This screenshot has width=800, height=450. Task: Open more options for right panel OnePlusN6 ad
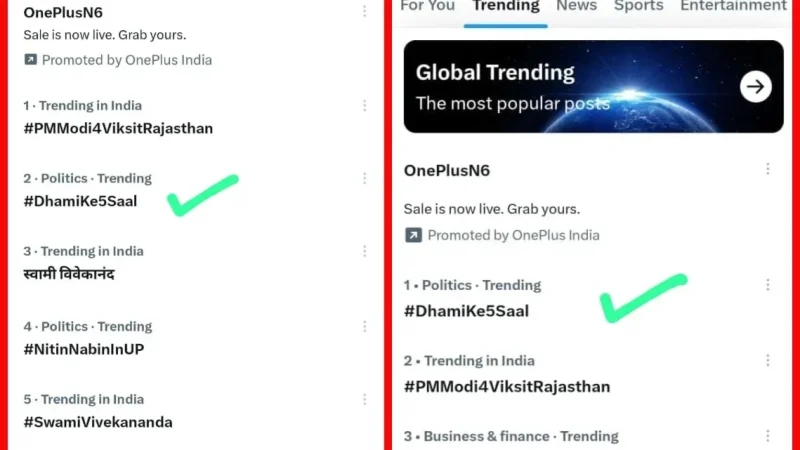tap(768, 169)
